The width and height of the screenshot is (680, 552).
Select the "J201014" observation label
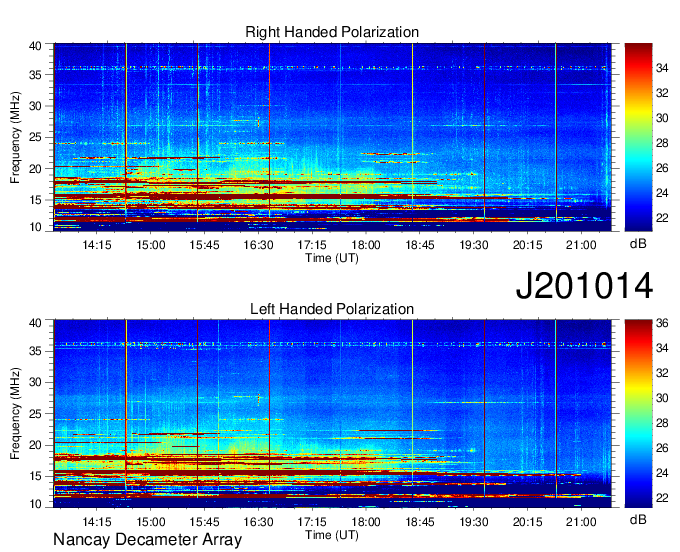[x=584, y=286]
